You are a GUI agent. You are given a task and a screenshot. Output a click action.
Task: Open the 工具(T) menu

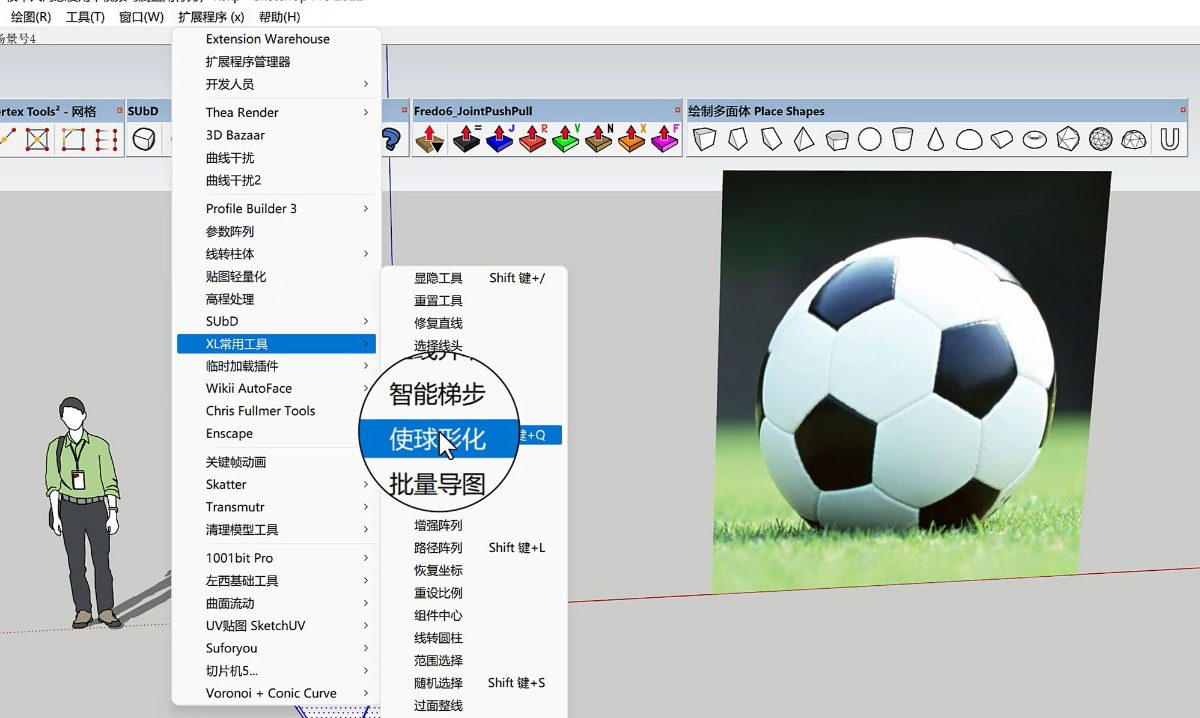(85, 17)
